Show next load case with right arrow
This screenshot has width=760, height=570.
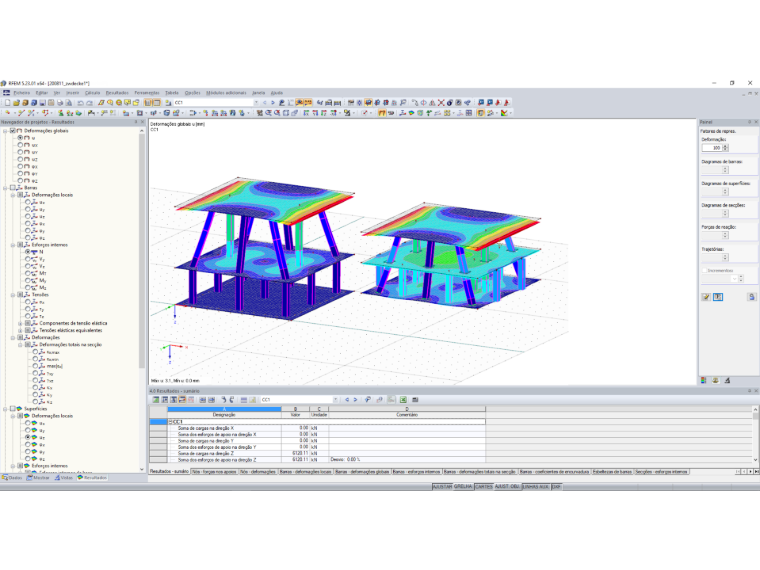click(273, 103)
